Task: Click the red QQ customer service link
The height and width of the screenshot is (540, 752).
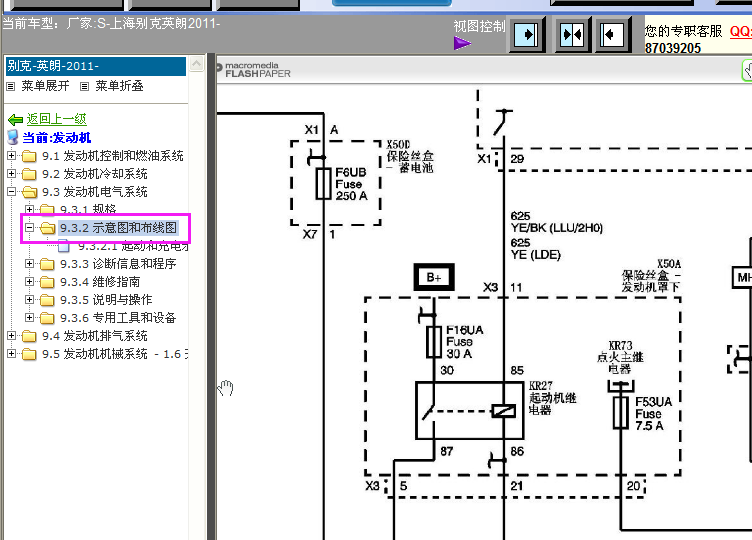Action: (740, 32)
